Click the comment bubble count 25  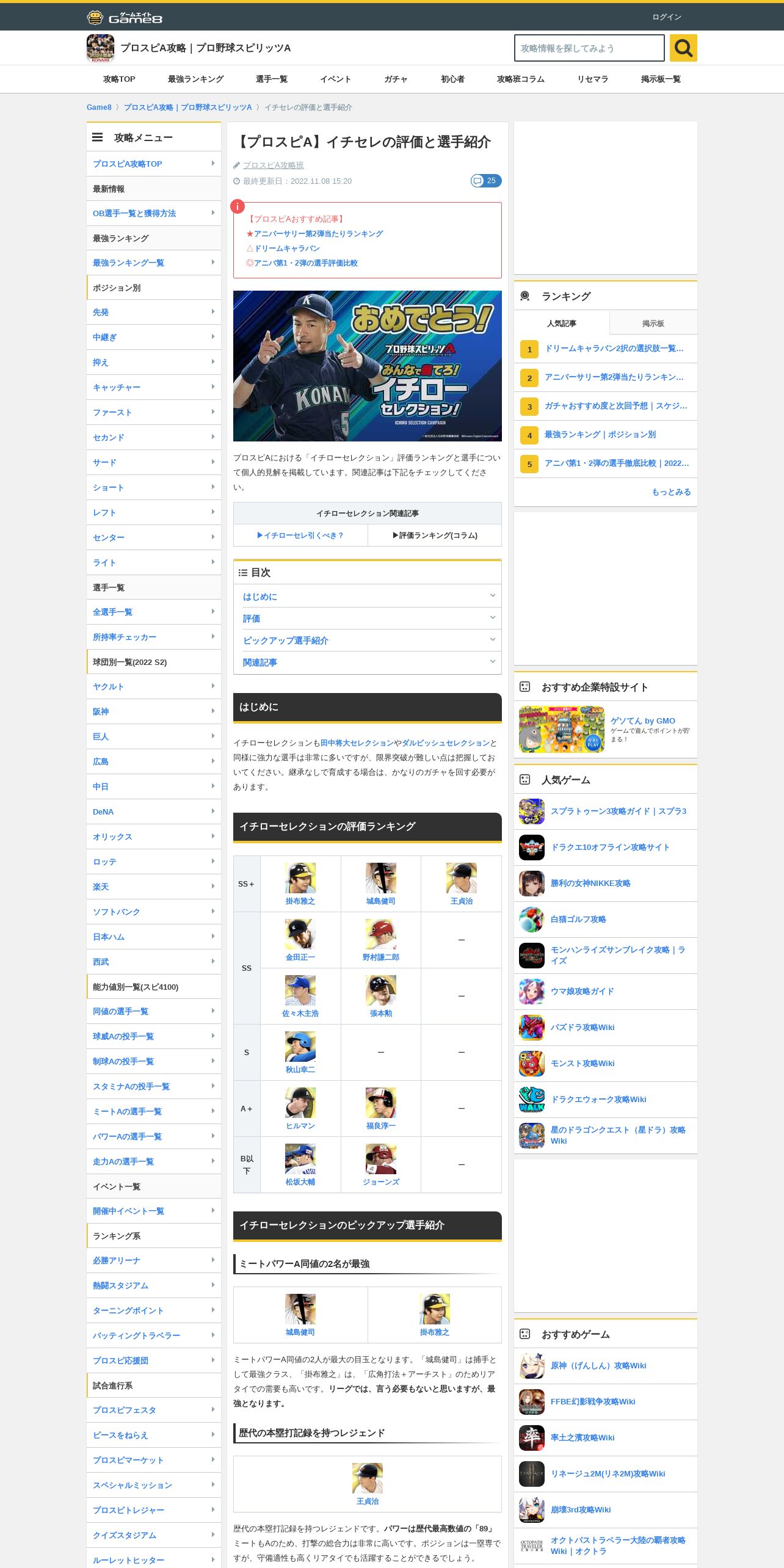(x=486, y=181)
